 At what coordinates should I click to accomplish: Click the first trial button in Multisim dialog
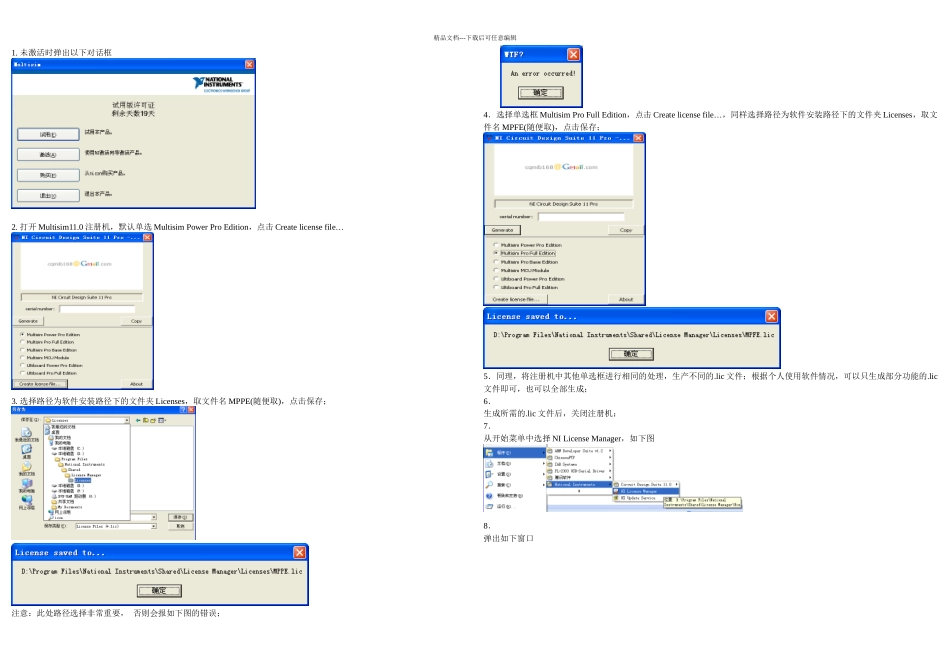coord(48,134)
